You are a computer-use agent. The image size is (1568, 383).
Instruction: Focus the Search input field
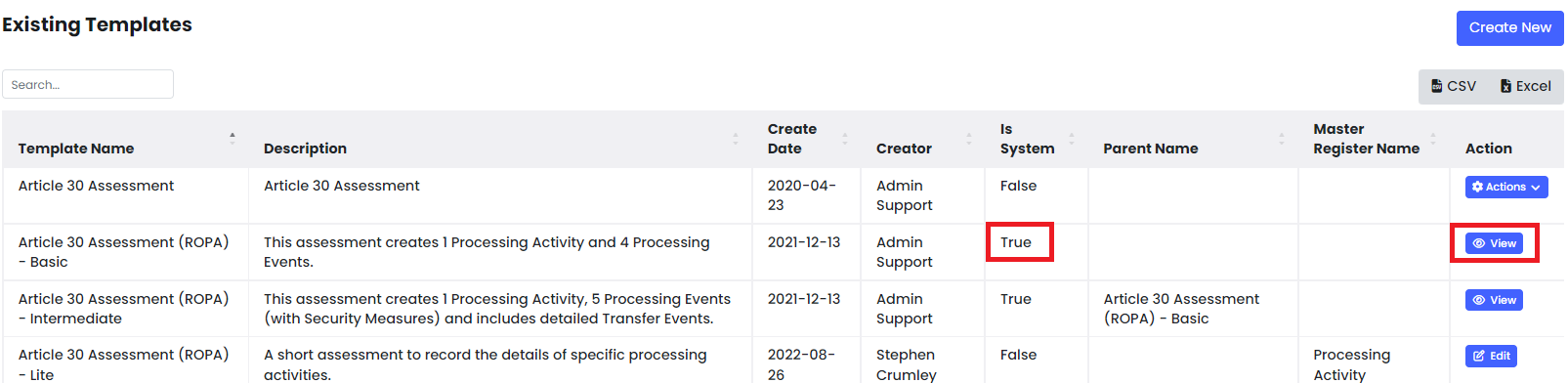[88, 84]
